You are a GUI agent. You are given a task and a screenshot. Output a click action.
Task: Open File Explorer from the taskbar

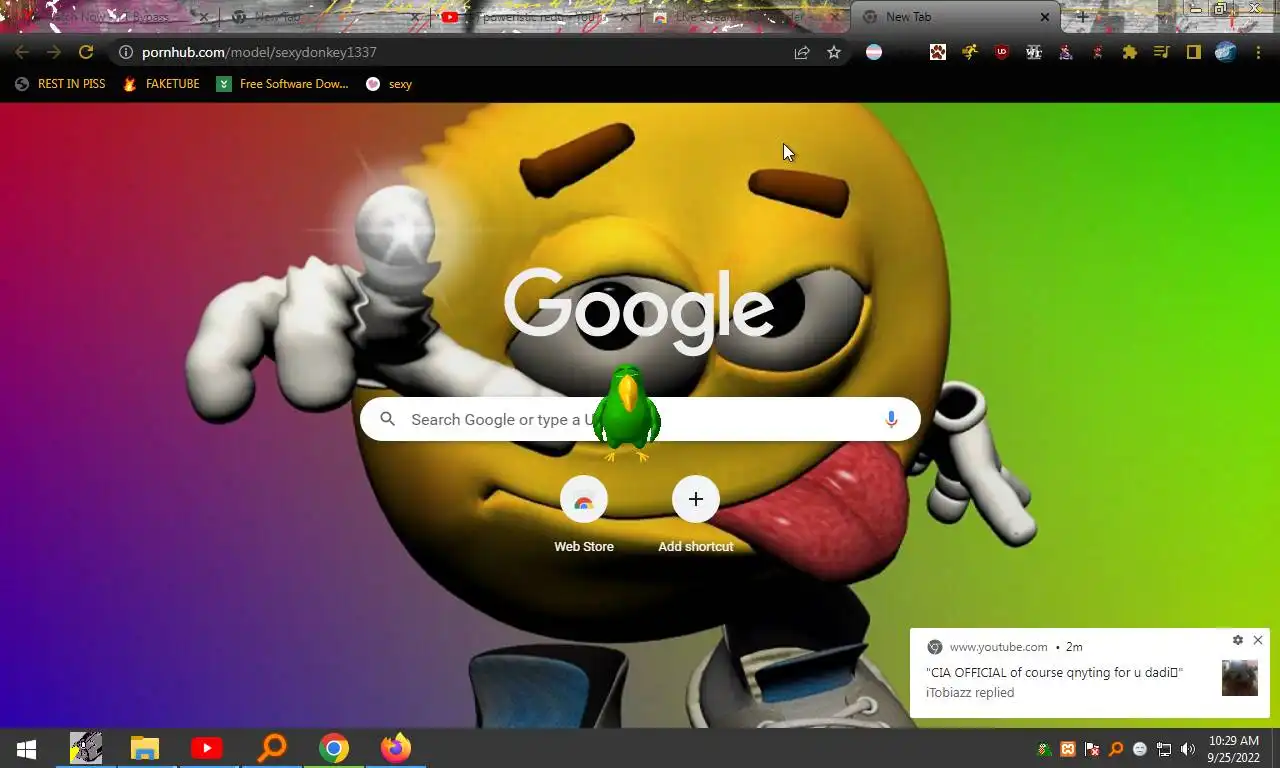coord(145,748)
